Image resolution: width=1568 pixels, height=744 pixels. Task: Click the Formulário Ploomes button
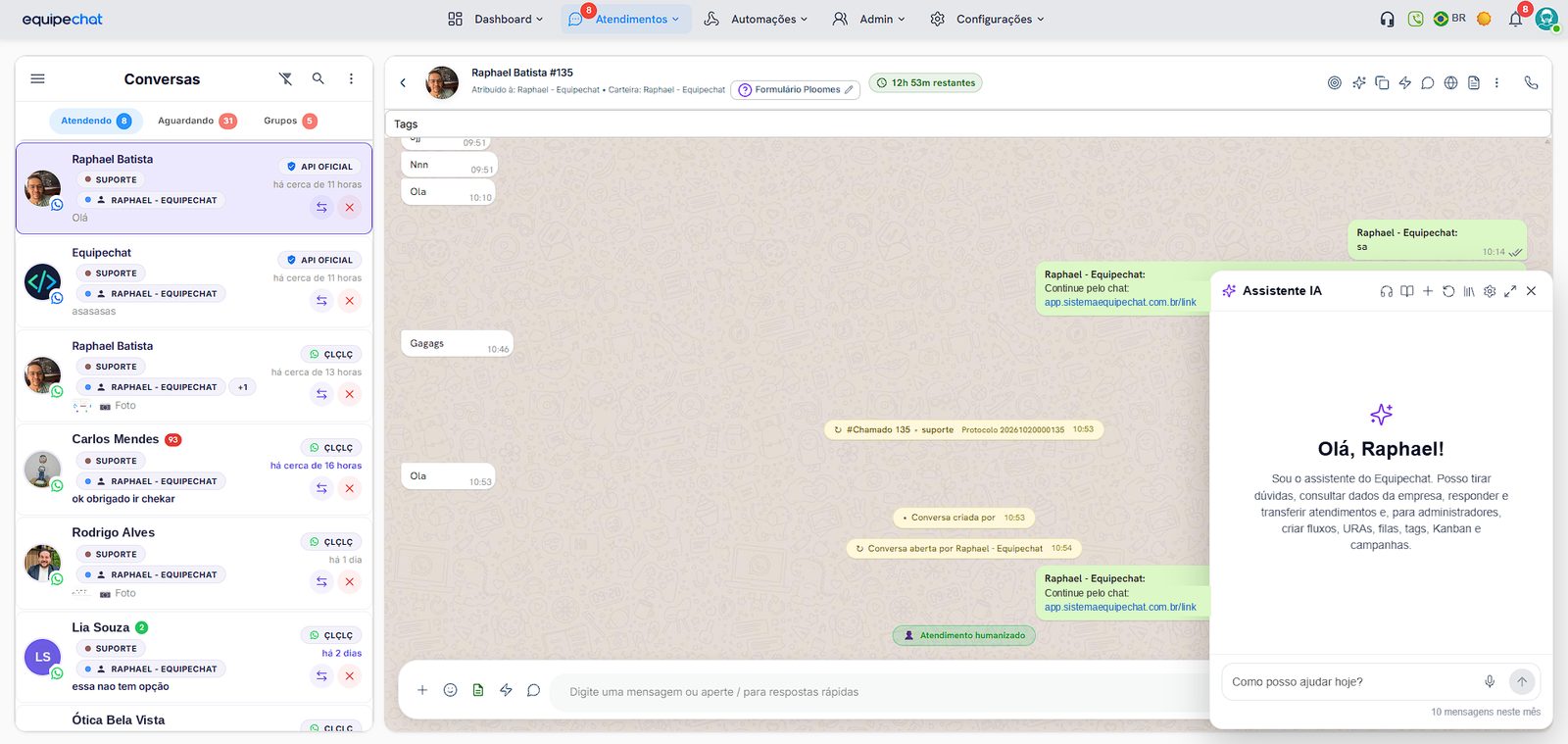pos(795,90)
